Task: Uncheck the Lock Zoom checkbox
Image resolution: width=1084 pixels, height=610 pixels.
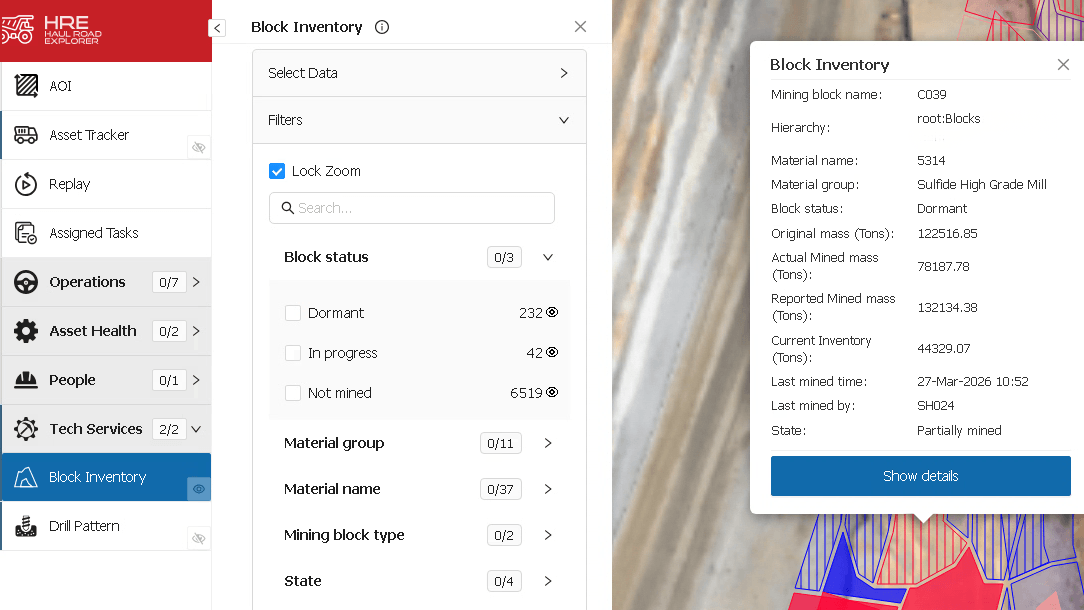Action: [277, 171]
